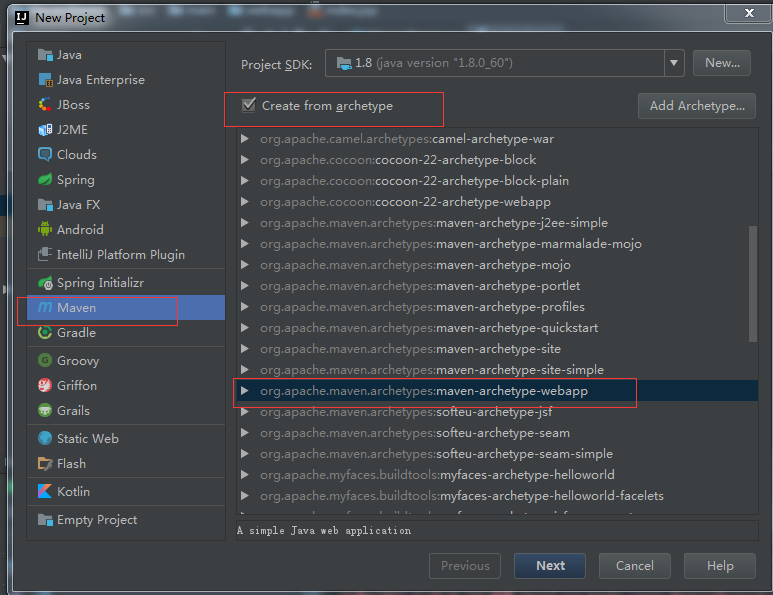The image size is (773, 595).
Task: Click the Java Enterprise icon
Action: tap(45, 79)
